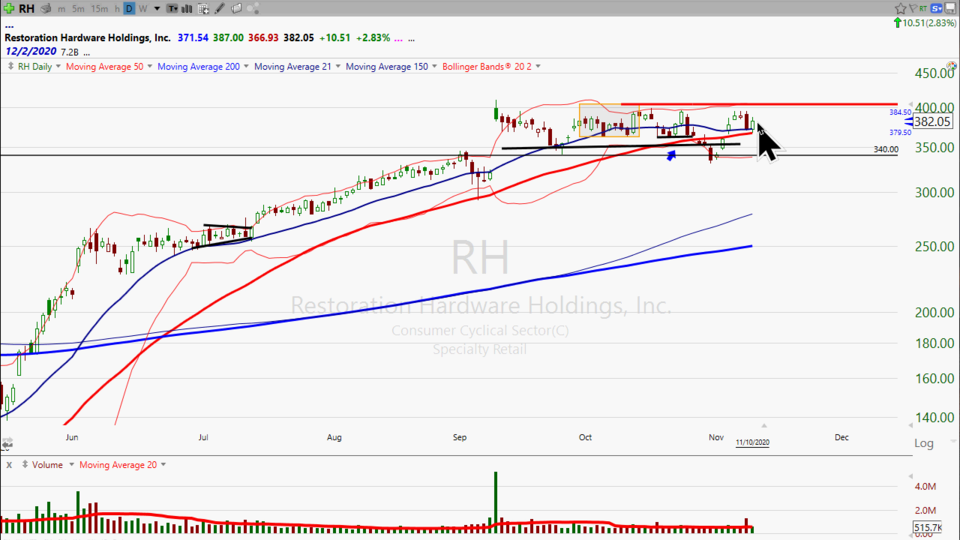Click the move handle beside Volume
The image size is (960, 540).
point(25,465)
